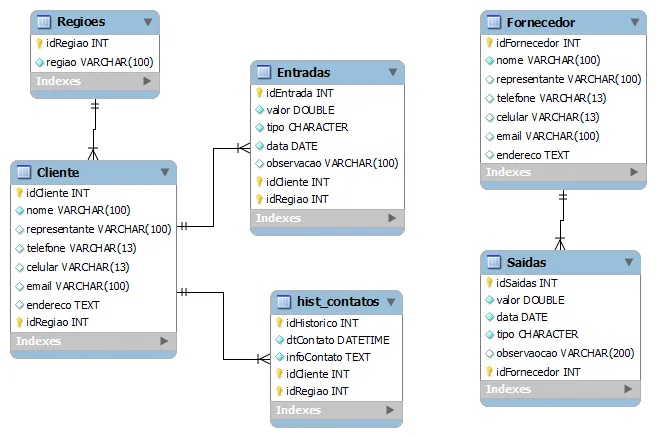Viewport: 656px width, 437px height.
Task: Expand Indexes section of Saidas table
Action: pyautogui.click(x=628, y=389)
